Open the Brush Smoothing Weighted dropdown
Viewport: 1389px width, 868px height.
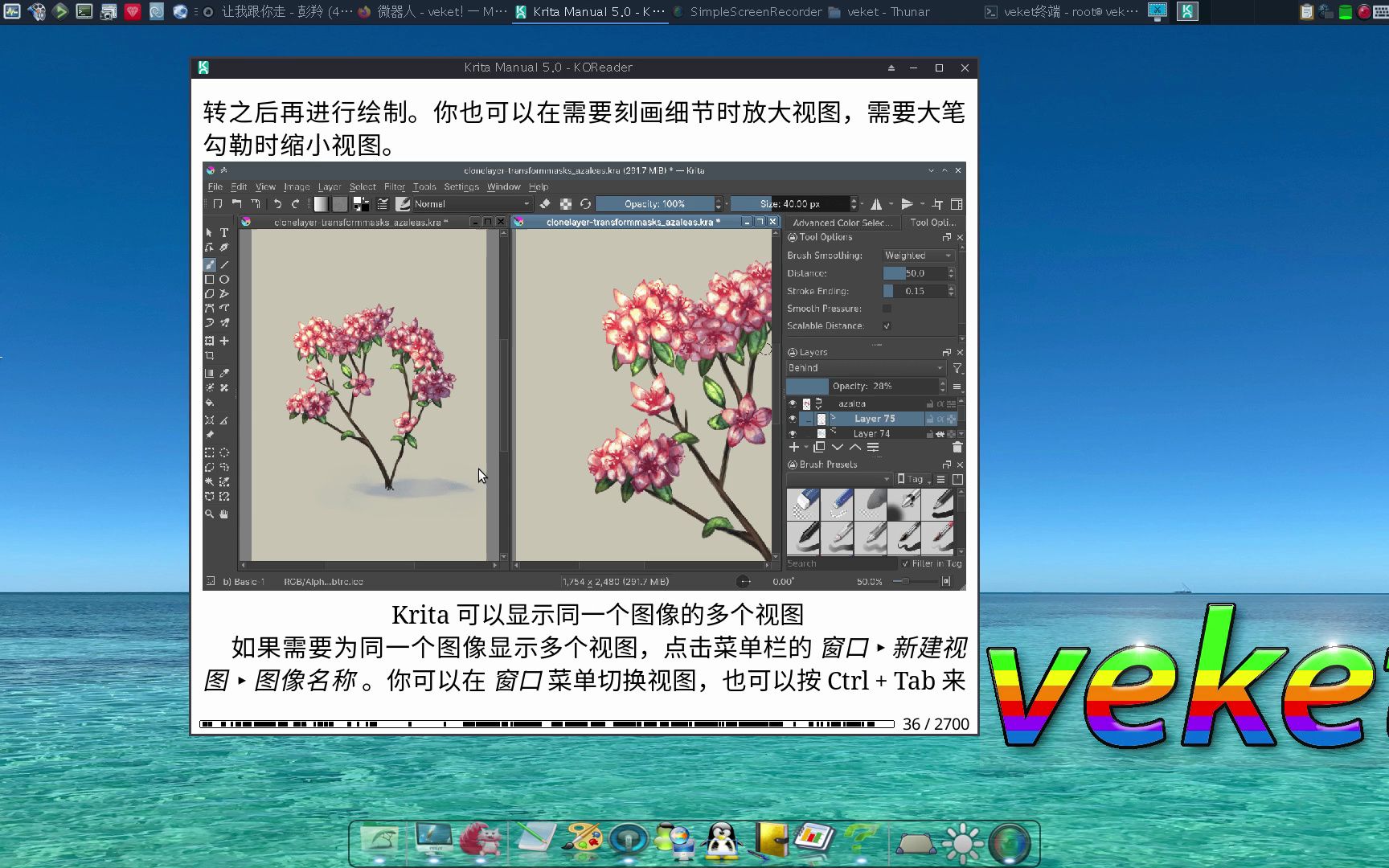[918, 256]
